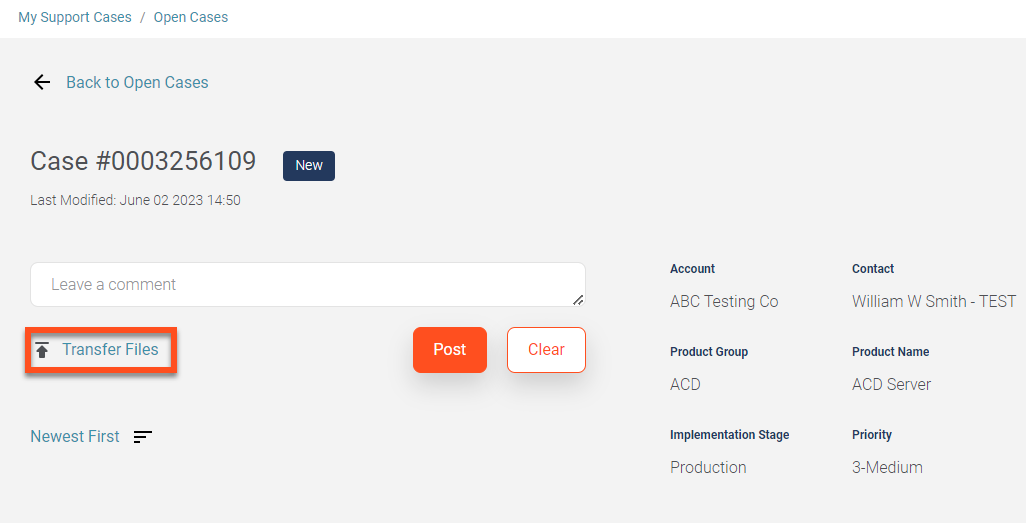The height and width of the screenshot is (523, 1026).
Task: Click the Case #0003256109 heading
Action: click(x=143, y=161)
